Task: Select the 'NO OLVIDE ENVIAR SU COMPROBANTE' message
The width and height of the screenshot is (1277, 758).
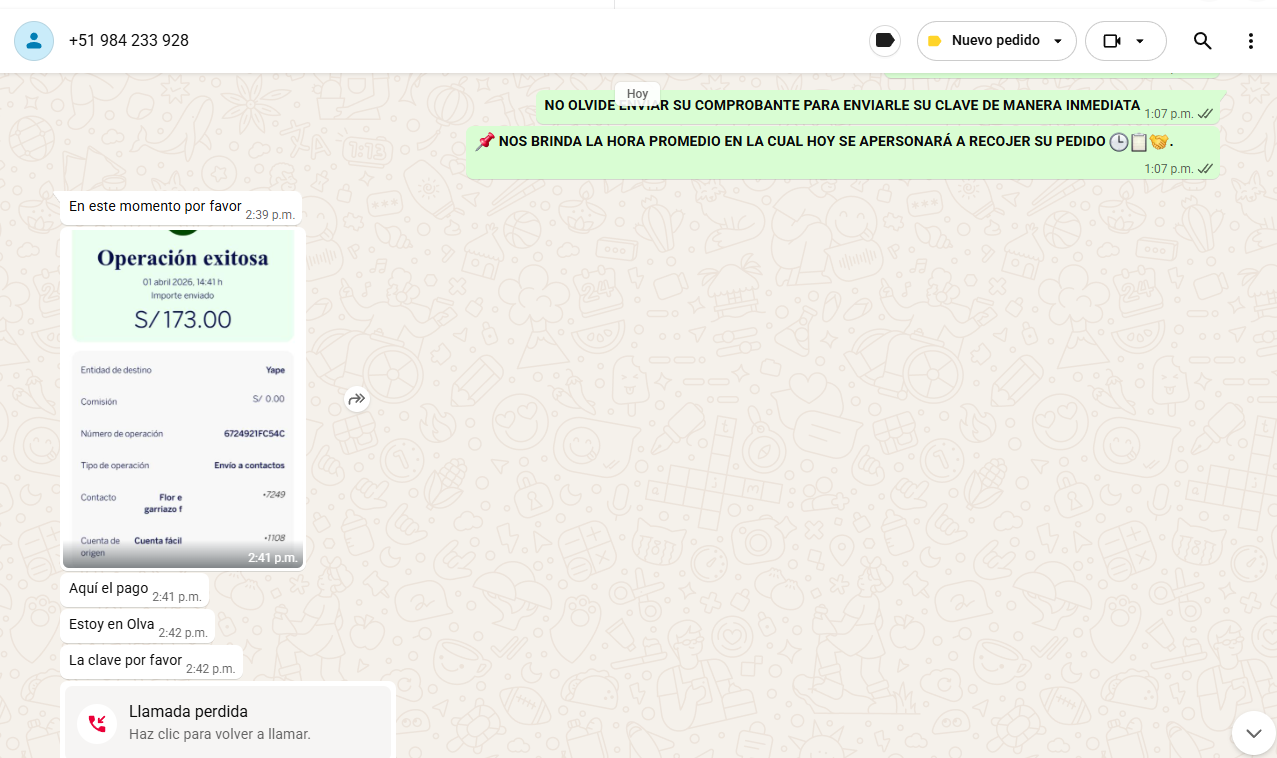Action: point(841,106)
